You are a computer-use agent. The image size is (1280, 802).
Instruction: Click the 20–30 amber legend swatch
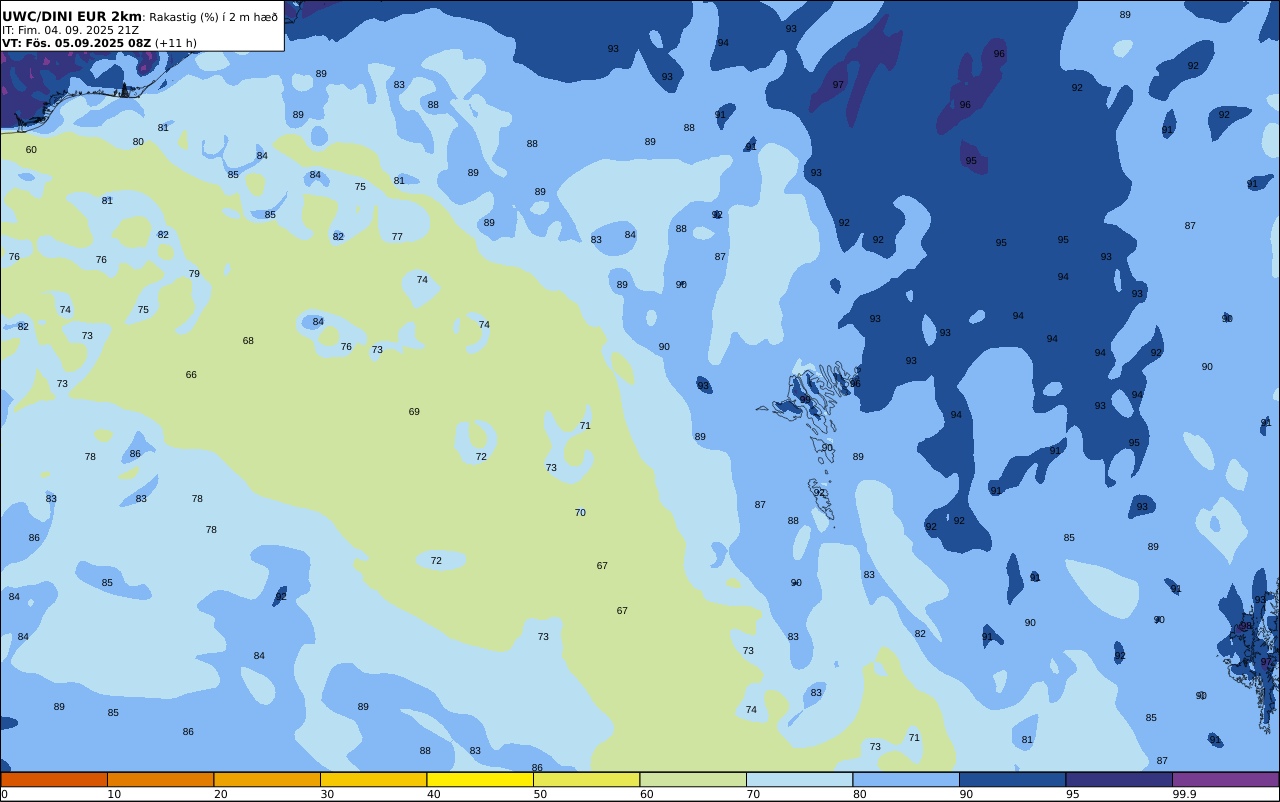point(267,779)
